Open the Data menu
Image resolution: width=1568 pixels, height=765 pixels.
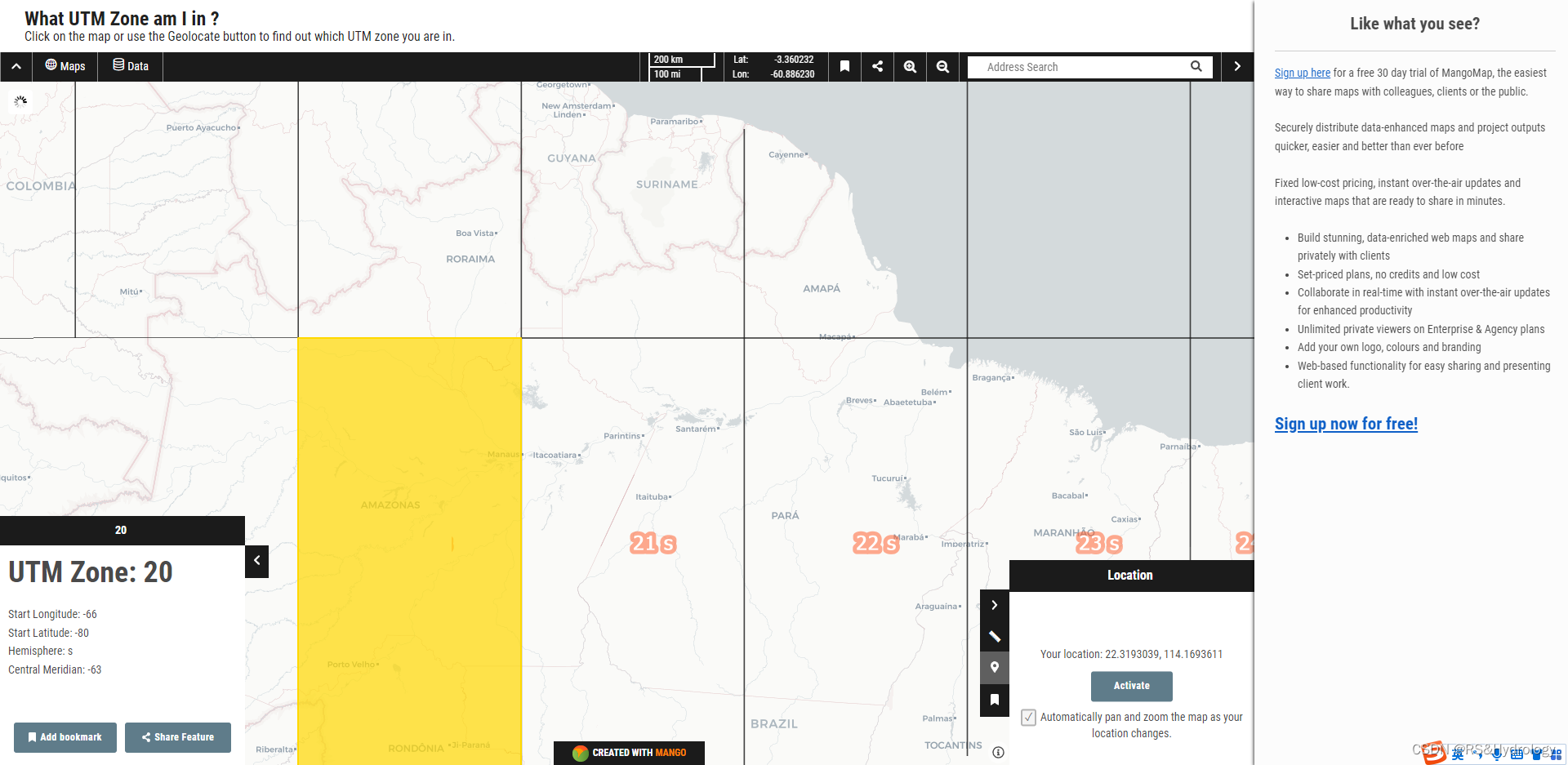click(x=131, y=67)
